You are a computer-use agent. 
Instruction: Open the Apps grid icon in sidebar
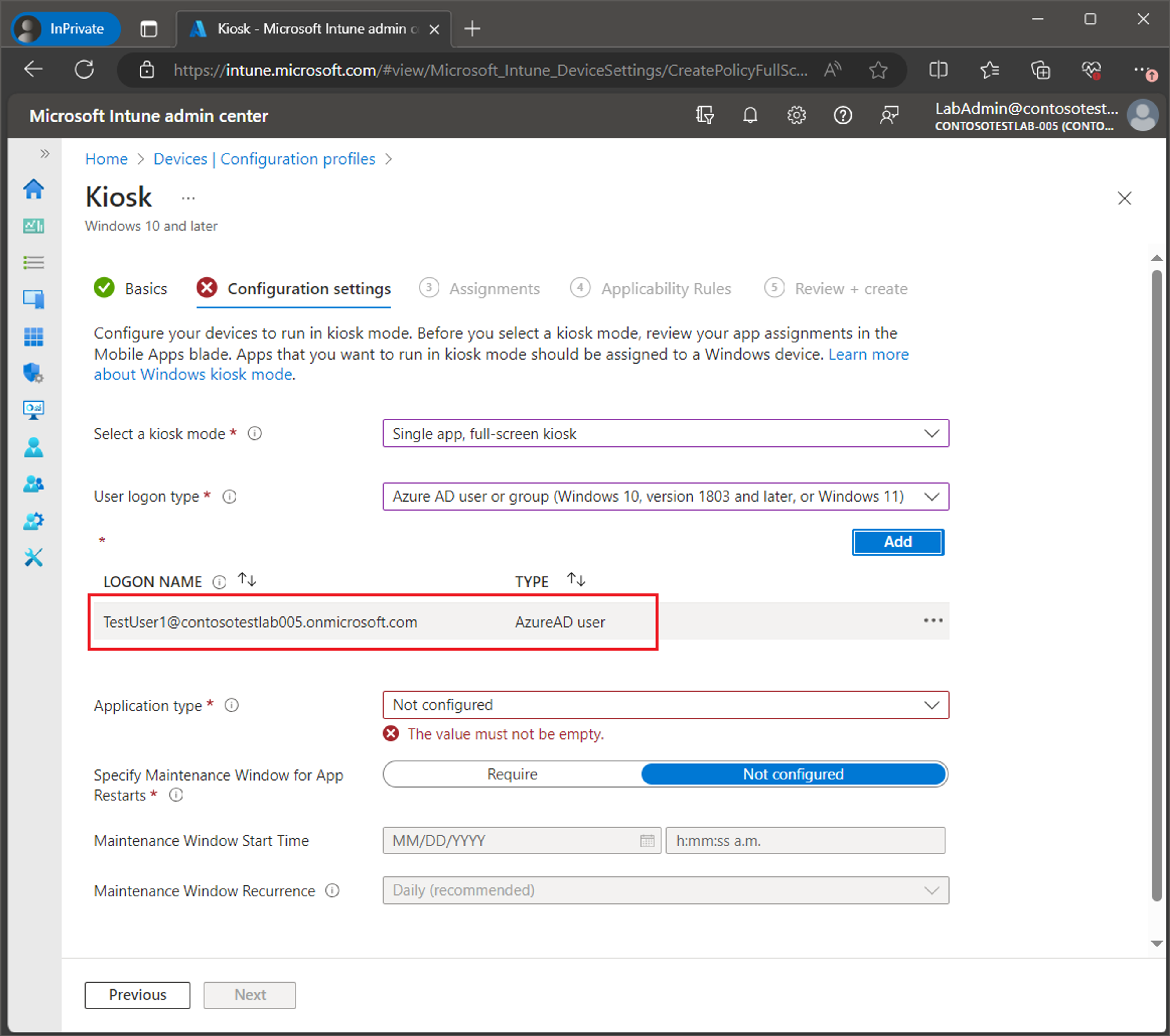click(34, 337)
